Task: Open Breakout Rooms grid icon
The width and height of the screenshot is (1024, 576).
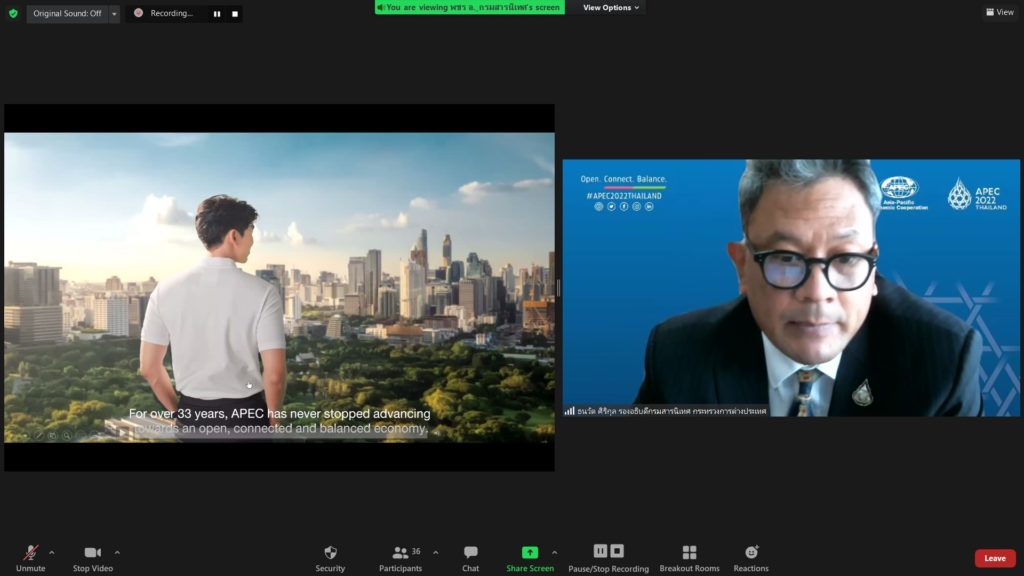Action: tap(689, 553)
